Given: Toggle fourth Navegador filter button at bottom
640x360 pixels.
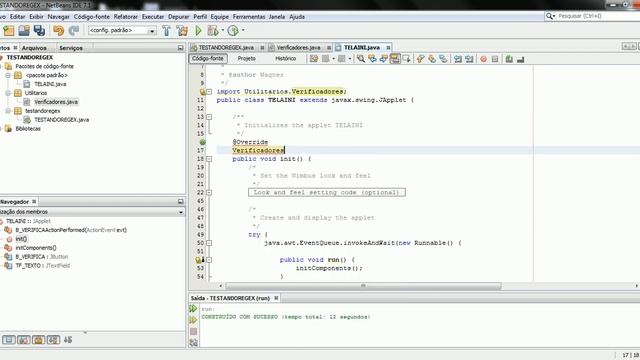Looking at the screenshot, I should pos(53,340).
